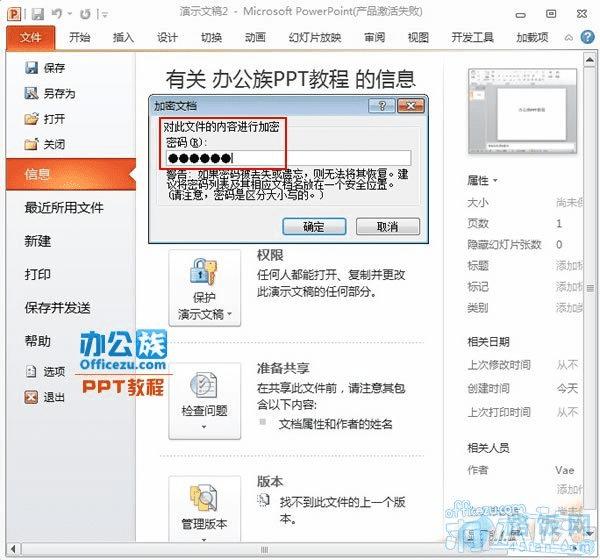Open the 审阅 ribbon tab
The height and width of the screenshot is (560, 600).
[x=375, y=38]
